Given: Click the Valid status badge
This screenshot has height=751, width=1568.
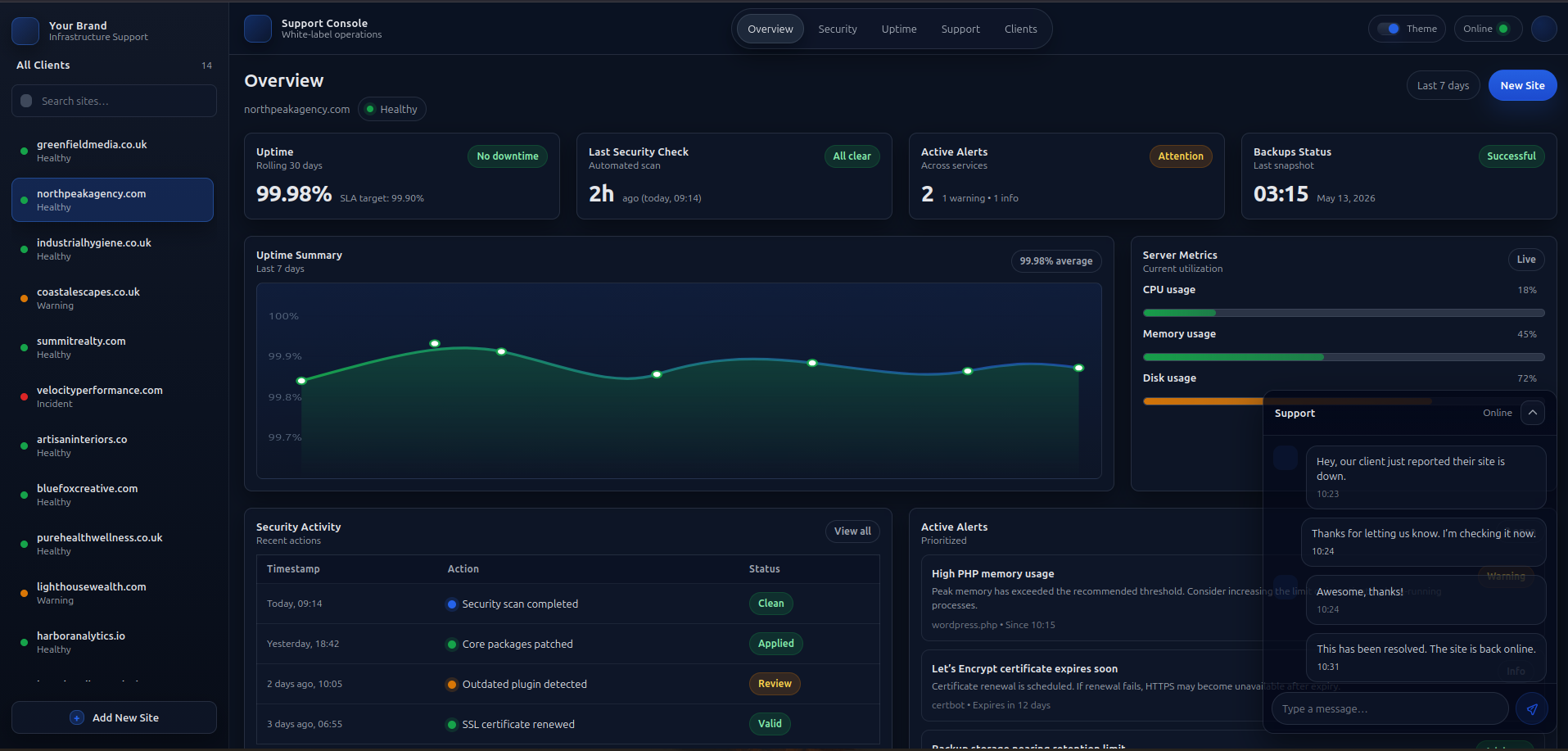Looking at the screenshot, I should 770,724.
